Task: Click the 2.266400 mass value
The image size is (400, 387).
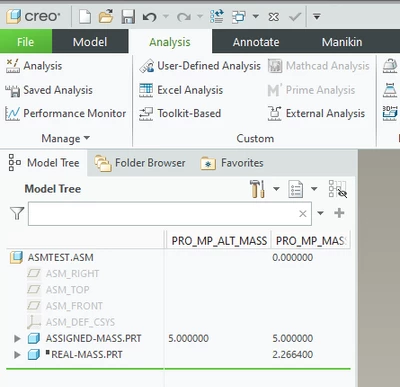Action: pyautogui.click(x=293, y=354)
